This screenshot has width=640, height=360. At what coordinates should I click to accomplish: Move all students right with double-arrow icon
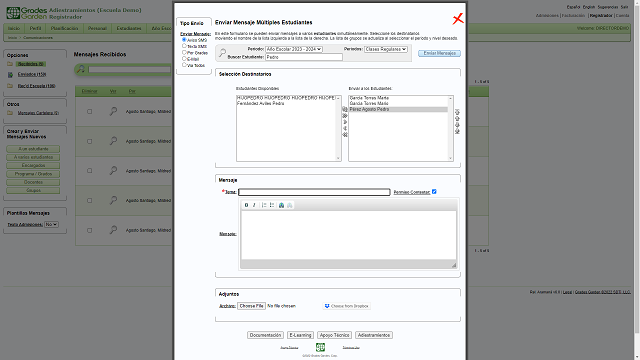[345, 116]
